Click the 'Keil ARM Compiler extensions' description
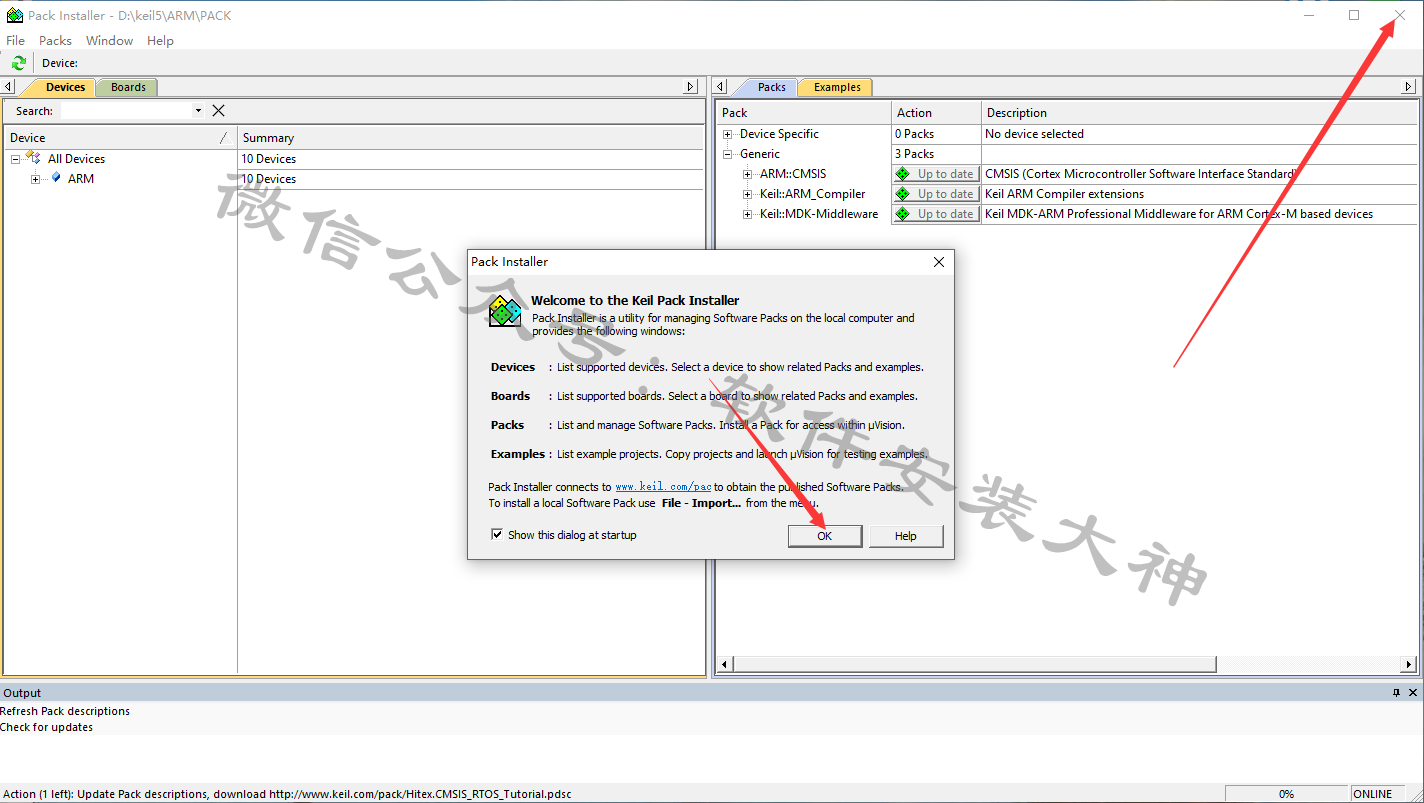The width and height of the screenshot is (1424, 803). point(1064,194)
